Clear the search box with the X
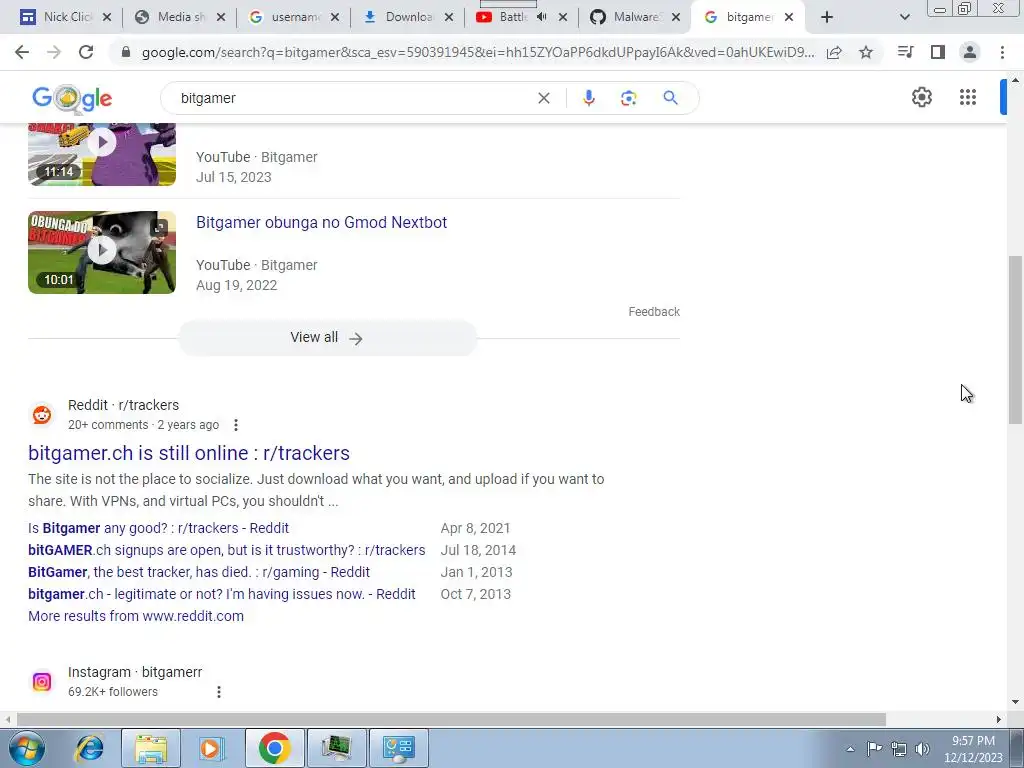The width and height of the screenshot is (1024, 768). (x=543, y=98)
